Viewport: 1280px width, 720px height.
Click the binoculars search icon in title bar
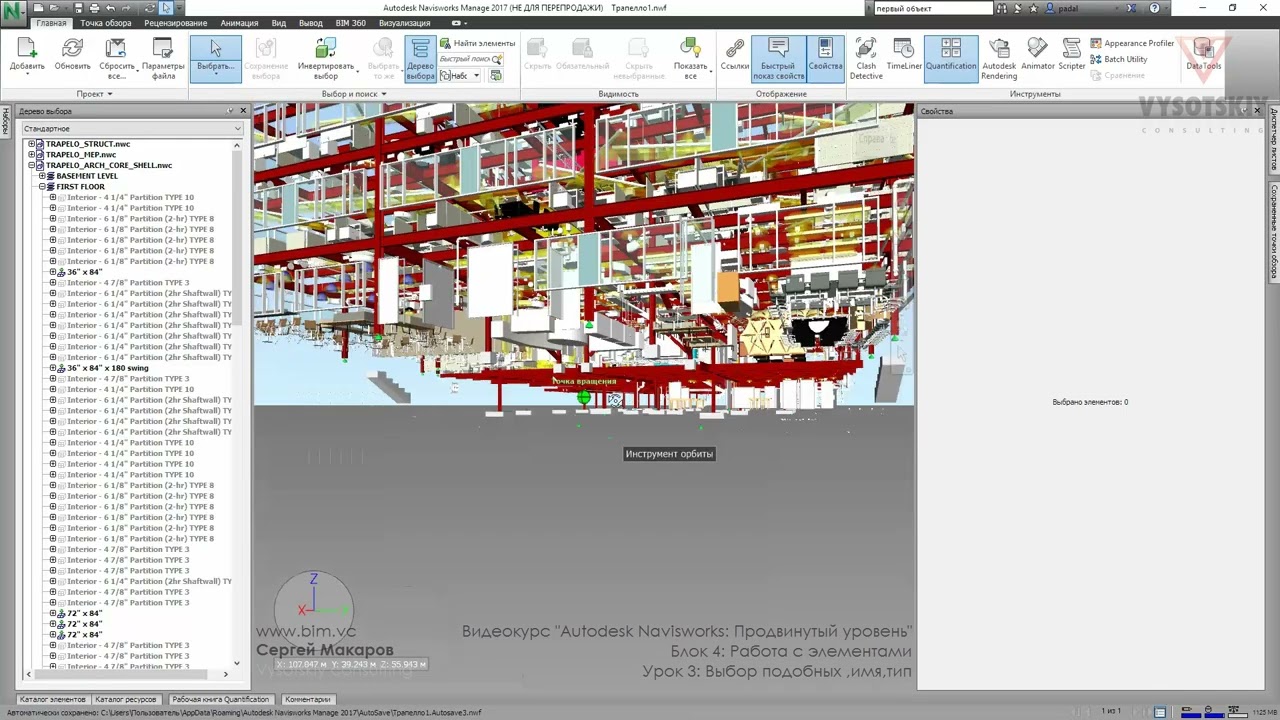coord(1004,8)
